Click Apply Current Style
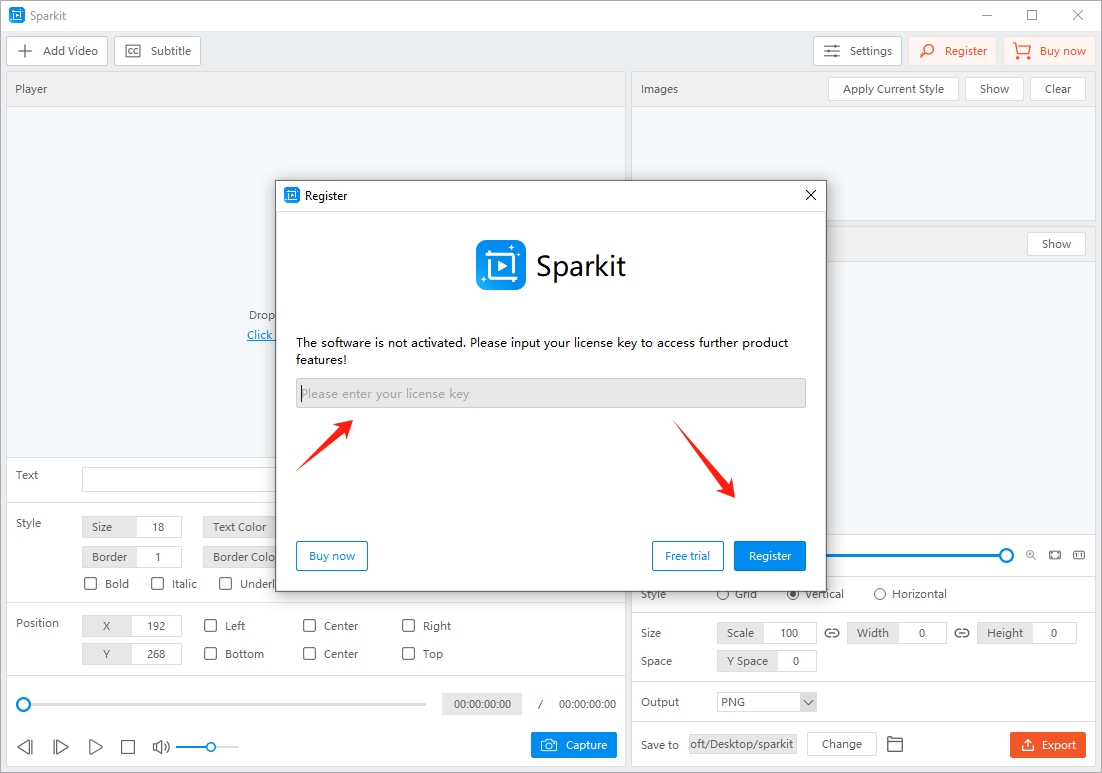1102x773 pixels. tap(892, 88)
